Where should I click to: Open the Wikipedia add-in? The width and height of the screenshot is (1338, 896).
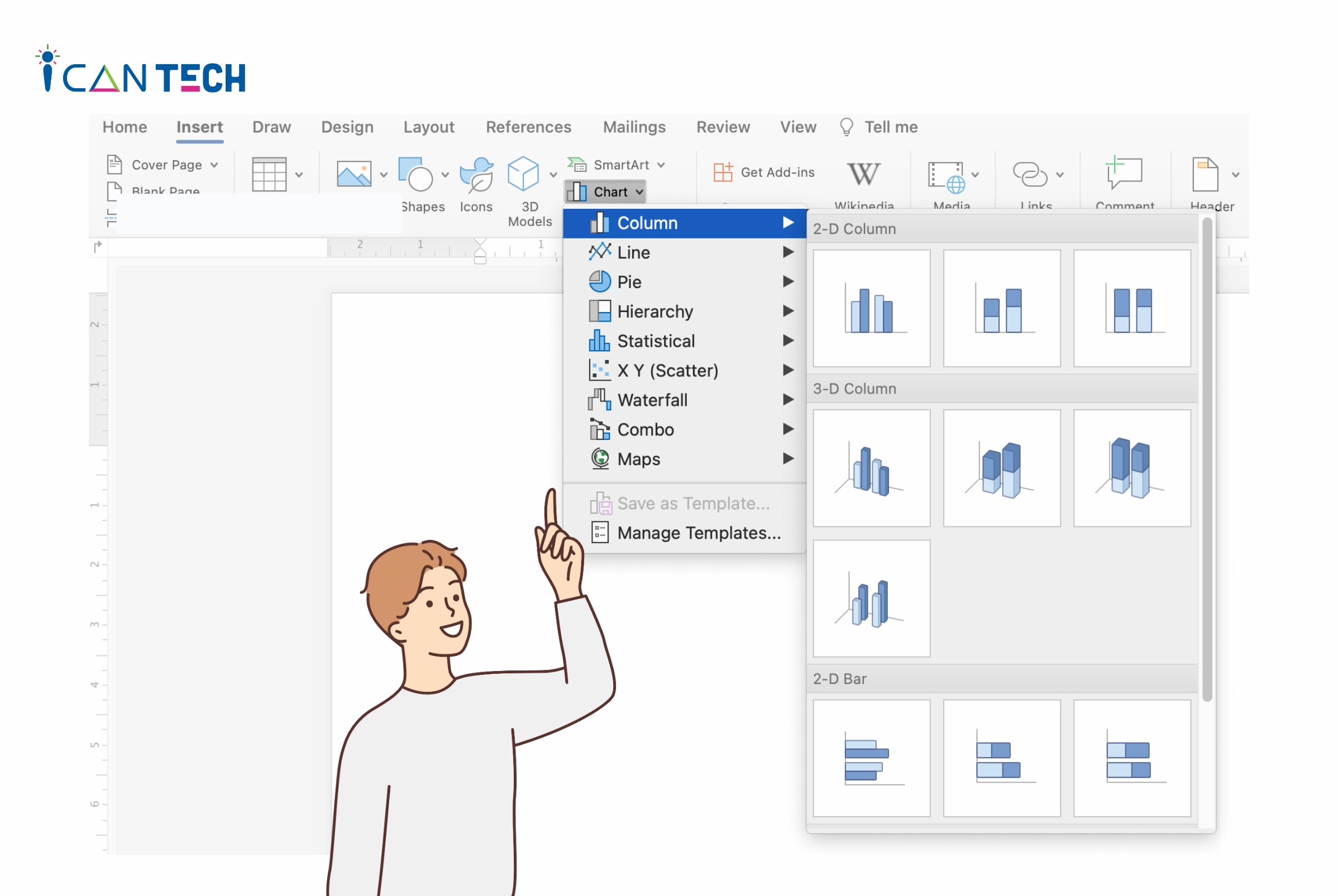(863, 173)
